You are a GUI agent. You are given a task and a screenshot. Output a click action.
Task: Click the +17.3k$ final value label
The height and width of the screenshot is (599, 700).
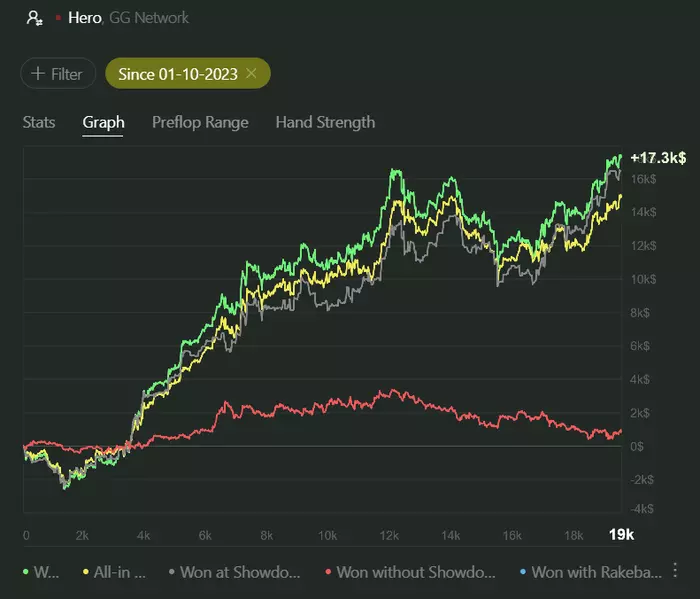pos(657,159)
